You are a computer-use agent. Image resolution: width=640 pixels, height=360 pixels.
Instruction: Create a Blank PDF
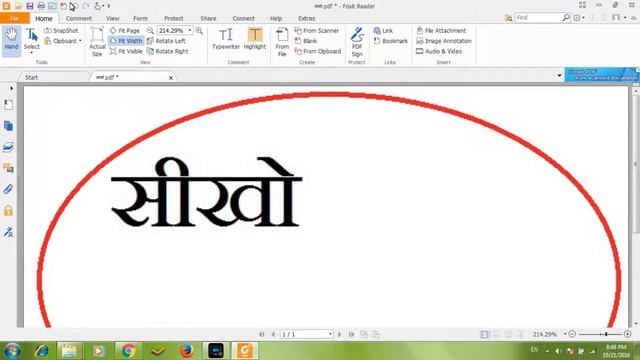pyautogui.click(x=306, y=41)
